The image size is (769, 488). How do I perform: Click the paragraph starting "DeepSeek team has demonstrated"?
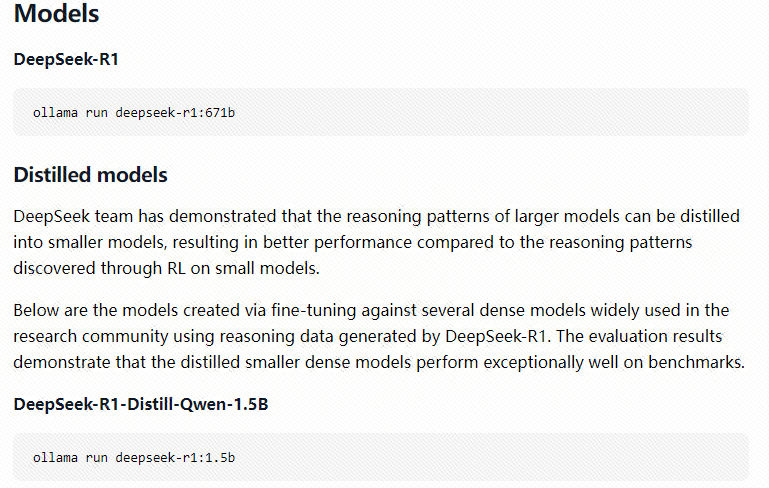[377, 242]
